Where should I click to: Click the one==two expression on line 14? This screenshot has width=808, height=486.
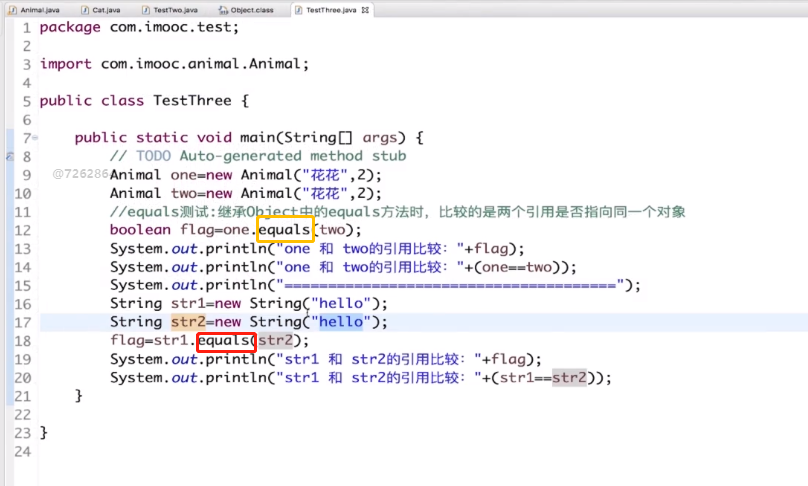[517, 267]
